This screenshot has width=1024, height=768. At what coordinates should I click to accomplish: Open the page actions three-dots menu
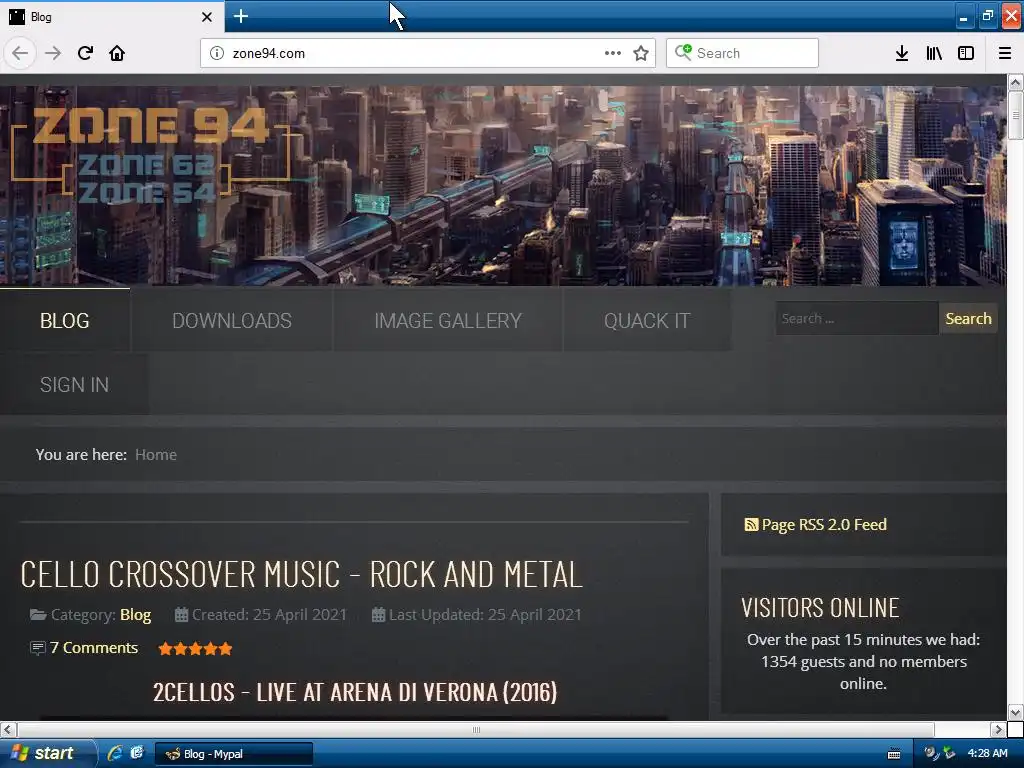pyautogui.click(x=613, y=53)
